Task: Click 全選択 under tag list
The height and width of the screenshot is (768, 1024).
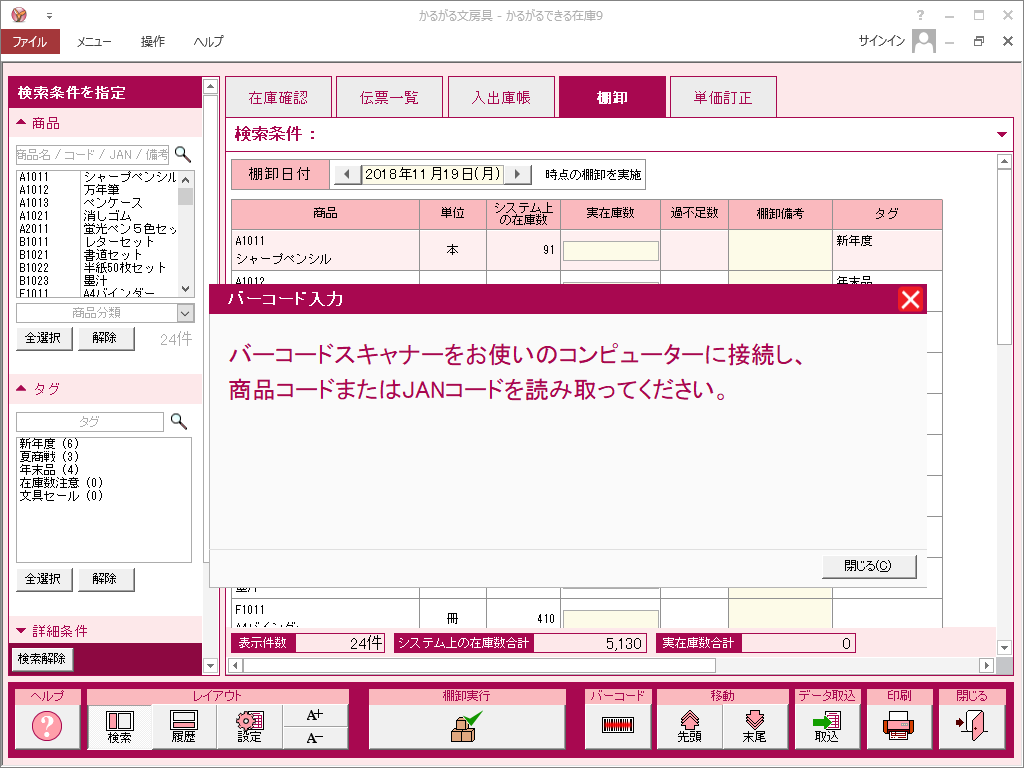Action: (44, 579)
